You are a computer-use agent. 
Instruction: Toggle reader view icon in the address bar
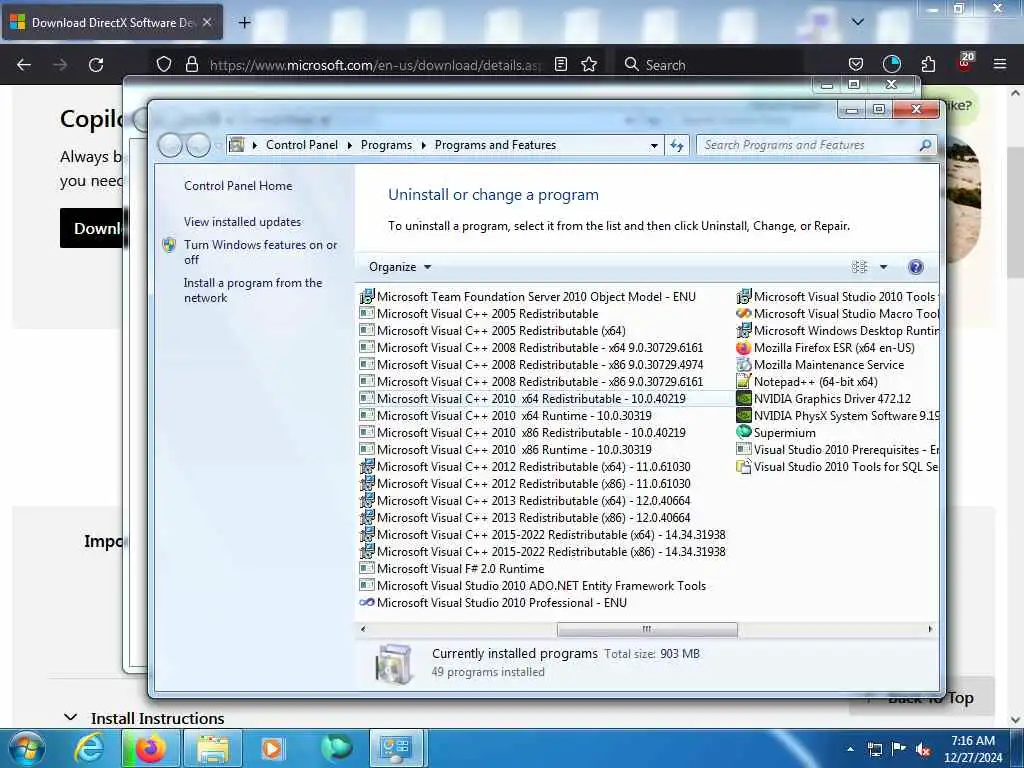pyautogui.click(x=560, y=64)
